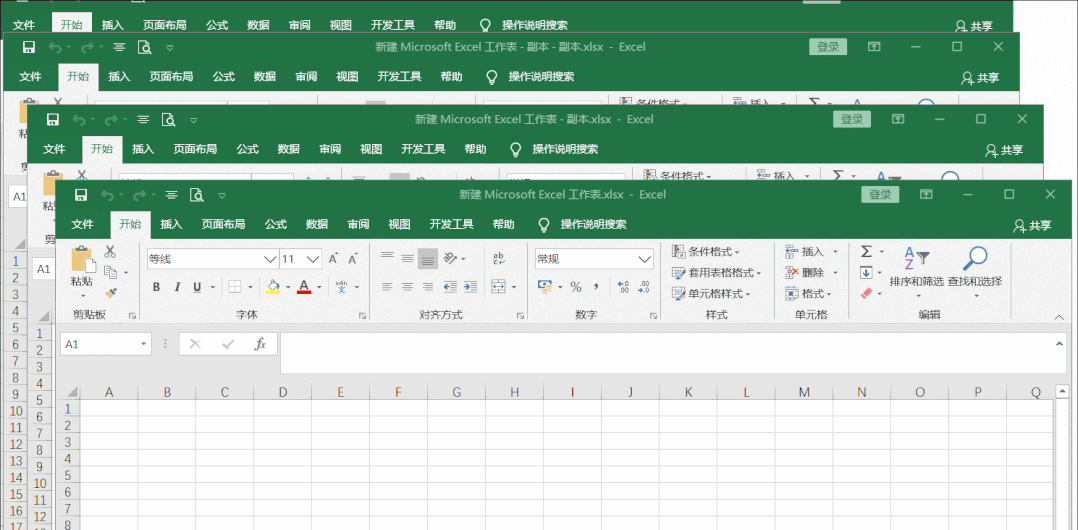1078x530 pixels.
Task: Click the Fill down arrow icon
Action: (866, 273)
